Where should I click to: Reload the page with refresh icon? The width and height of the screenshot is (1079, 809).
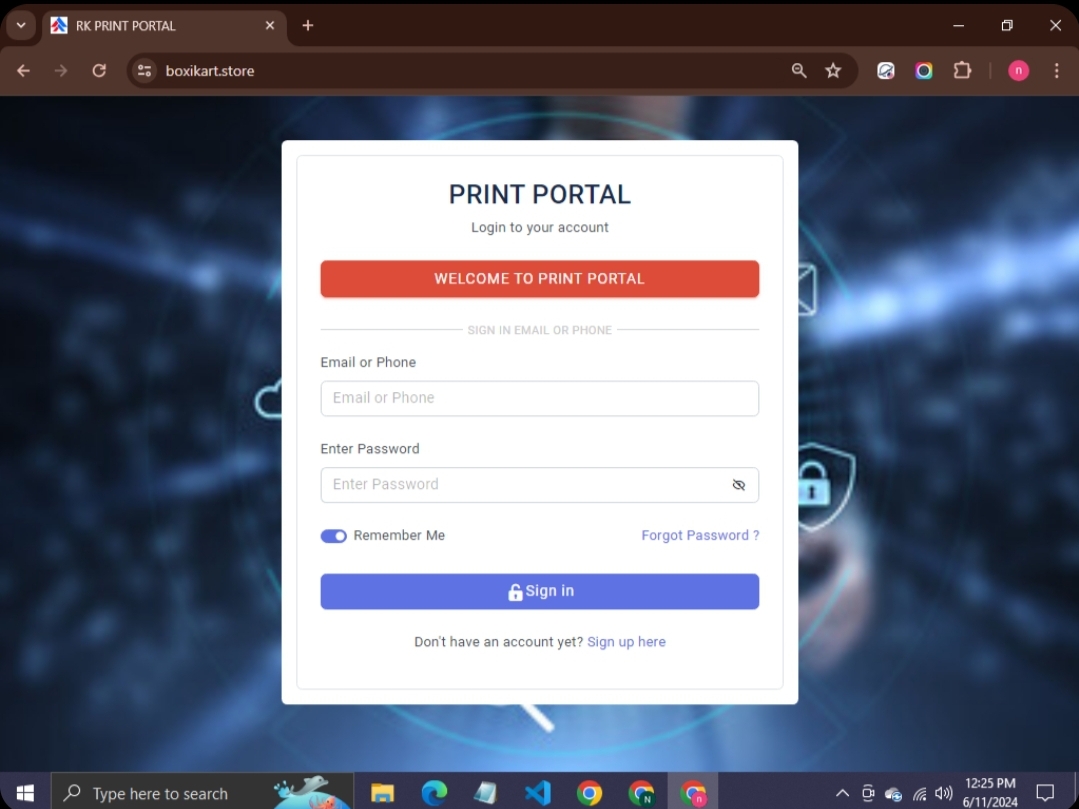pos(99,70)
